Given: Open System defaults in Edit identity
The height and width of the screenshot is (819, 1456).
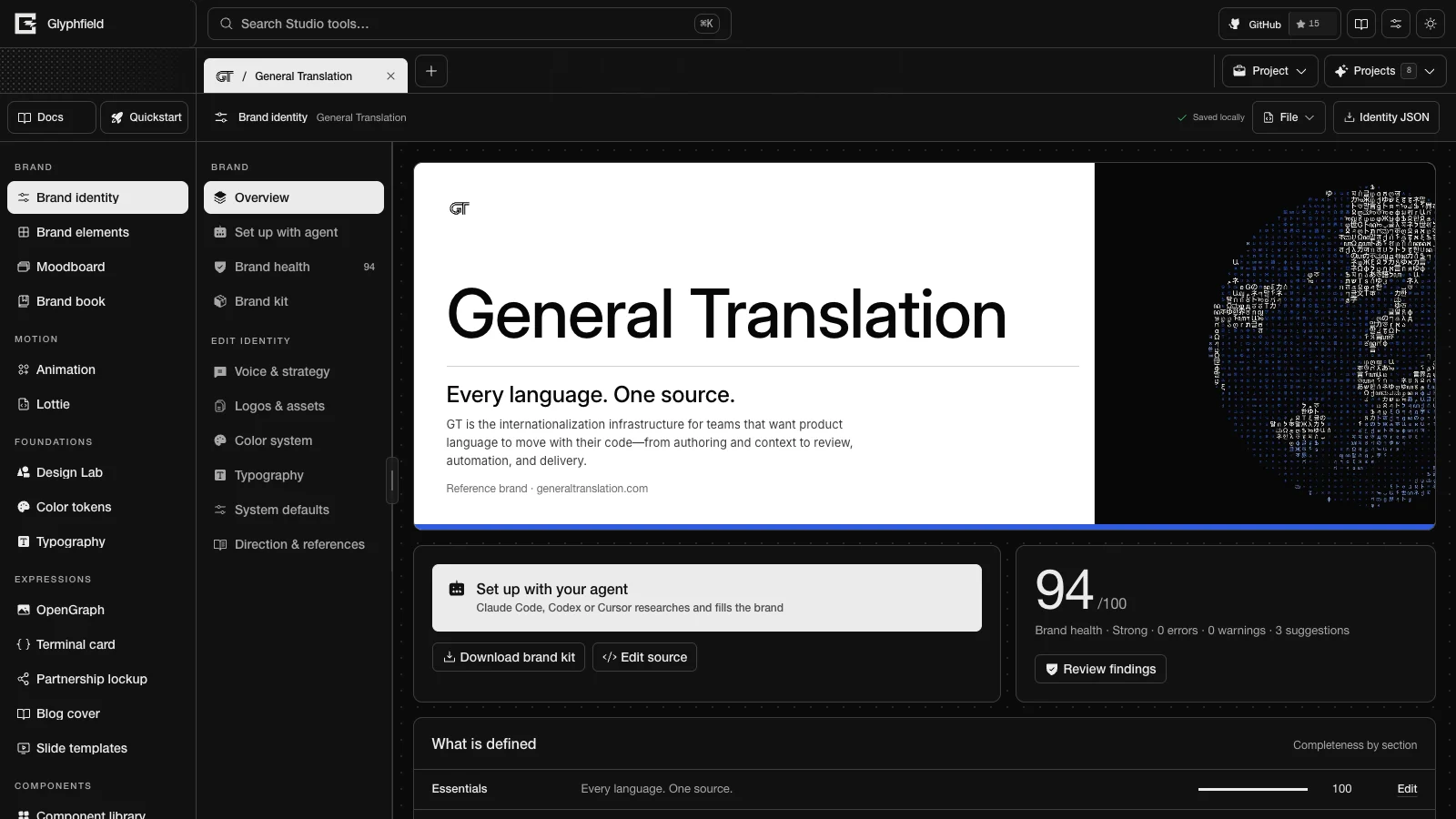Looking at the screenshot, I should 294,510.
